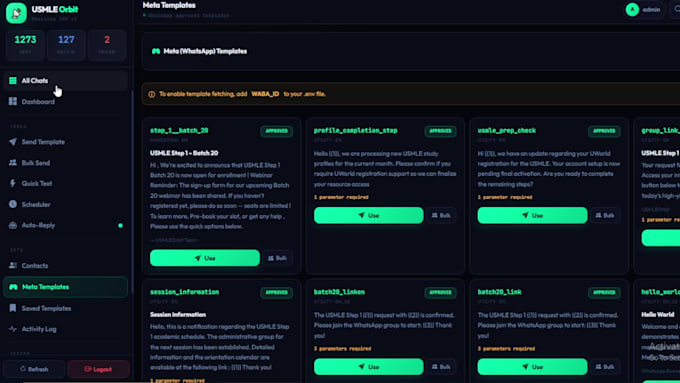Click the Contacts people icon
Viewport: 680px width, 383px height.
point(13,265)
